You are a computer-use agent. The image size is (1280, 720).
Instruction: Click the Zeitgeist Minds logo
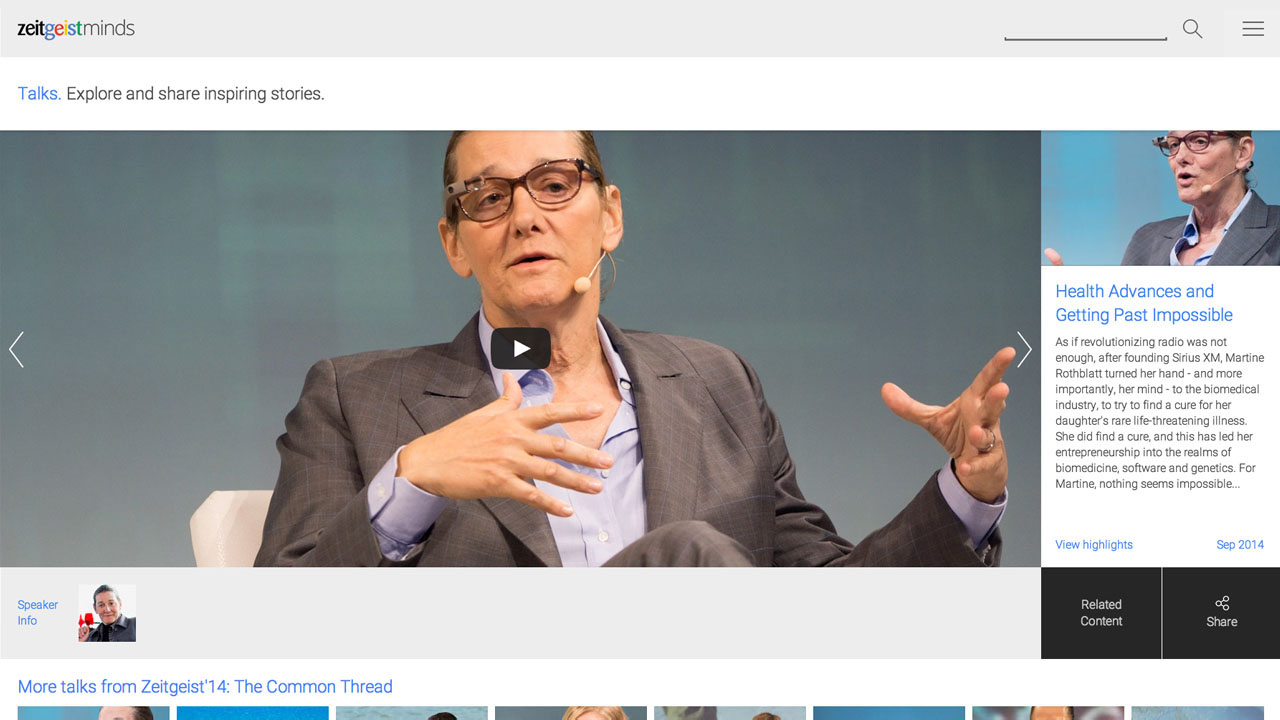(76, 29)
